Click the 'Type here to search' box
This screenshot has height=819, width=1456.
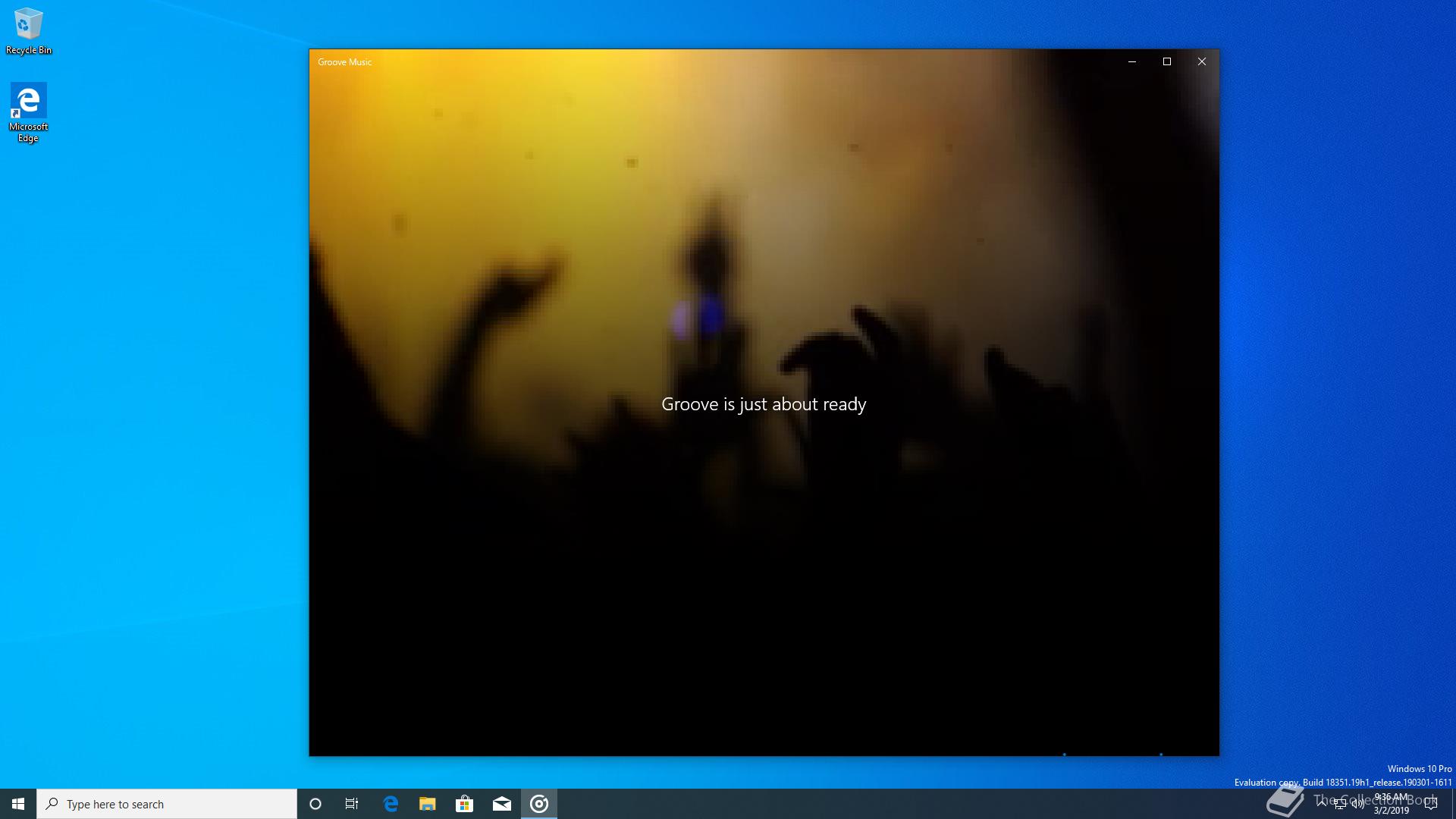(167, 804)
